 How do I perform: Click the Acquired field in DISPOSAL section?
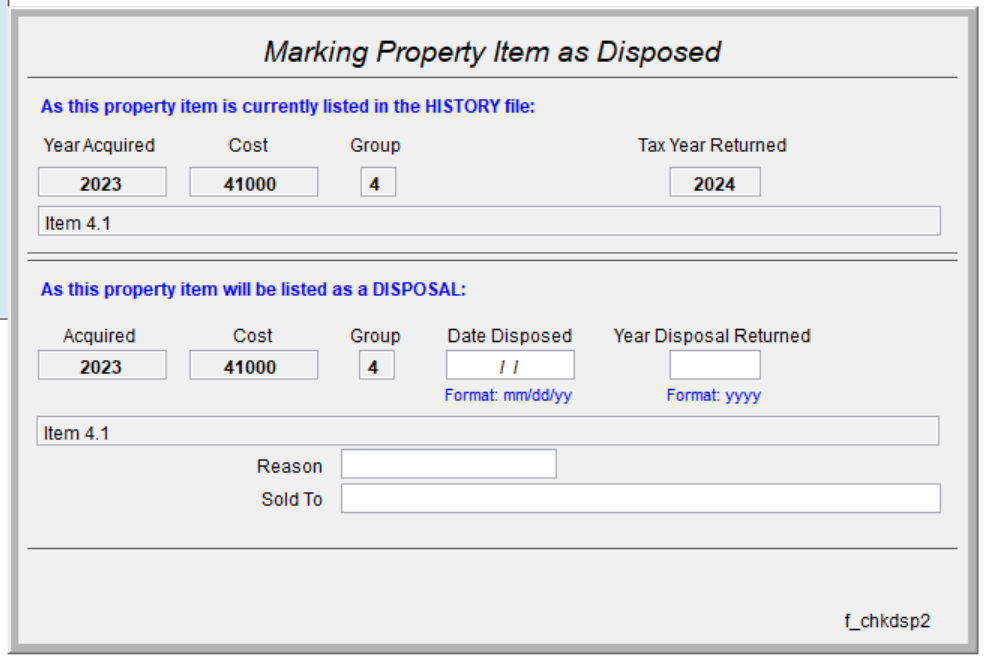(102, 366)
